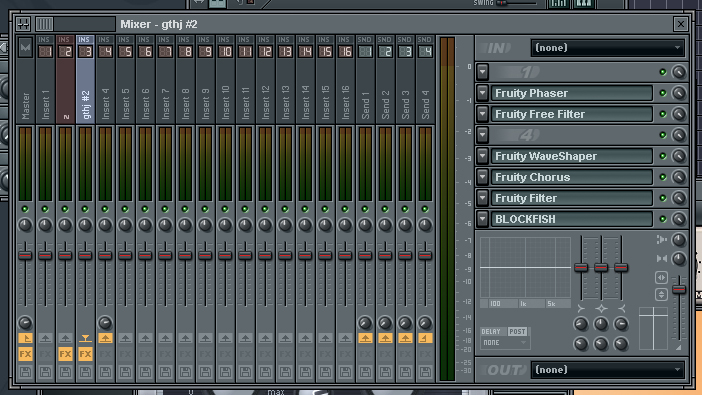Click the send arrow on Insert 8 track

click(x=185, y=339)
